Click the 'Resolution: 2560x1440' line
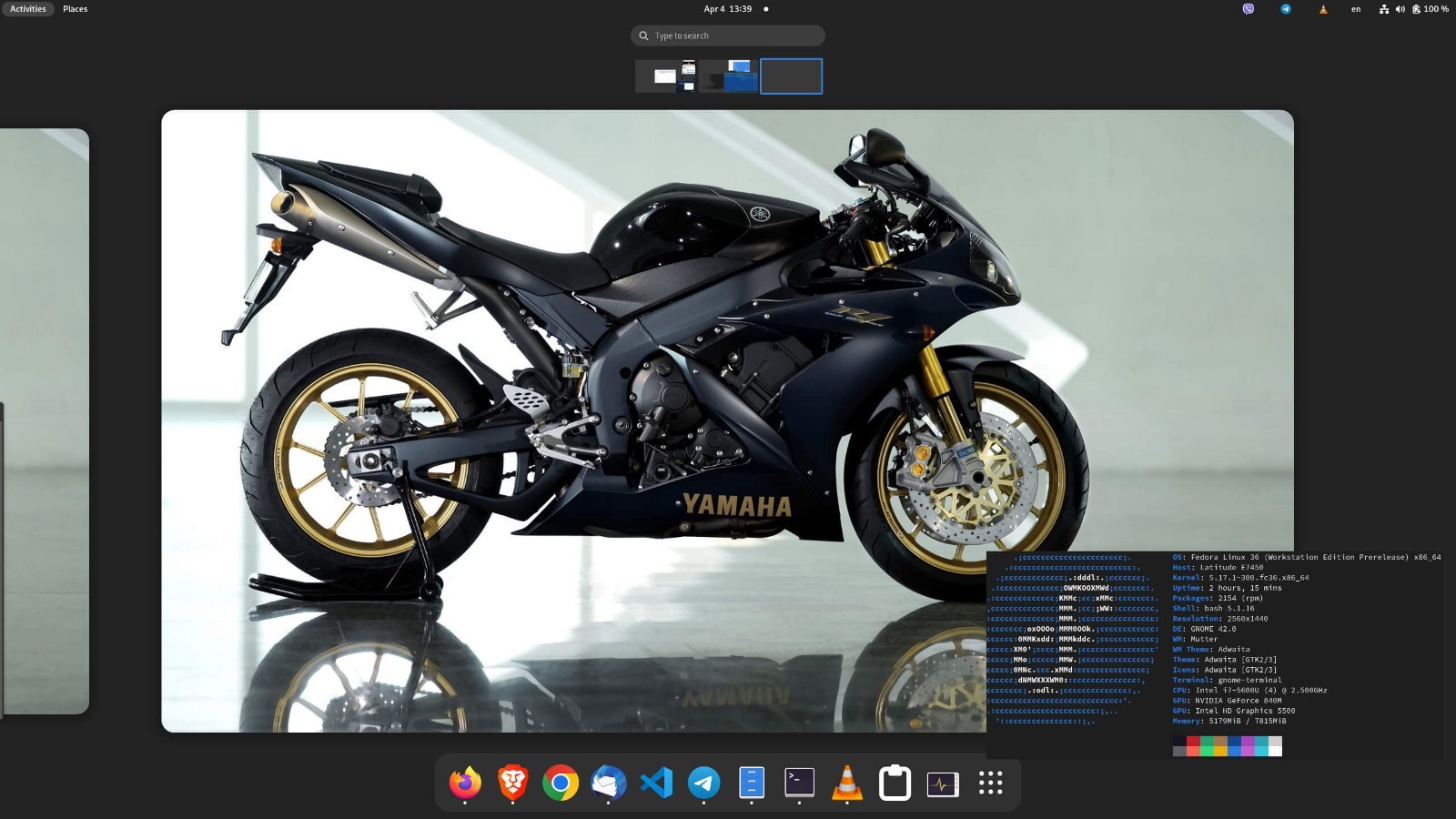1456x819 pixels. tap(1220, 619)
